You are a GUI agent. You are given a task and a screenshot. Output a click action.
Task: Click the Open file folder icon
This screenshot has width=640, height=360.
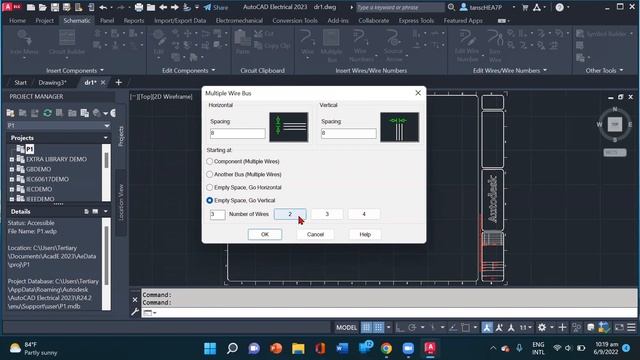42,7
